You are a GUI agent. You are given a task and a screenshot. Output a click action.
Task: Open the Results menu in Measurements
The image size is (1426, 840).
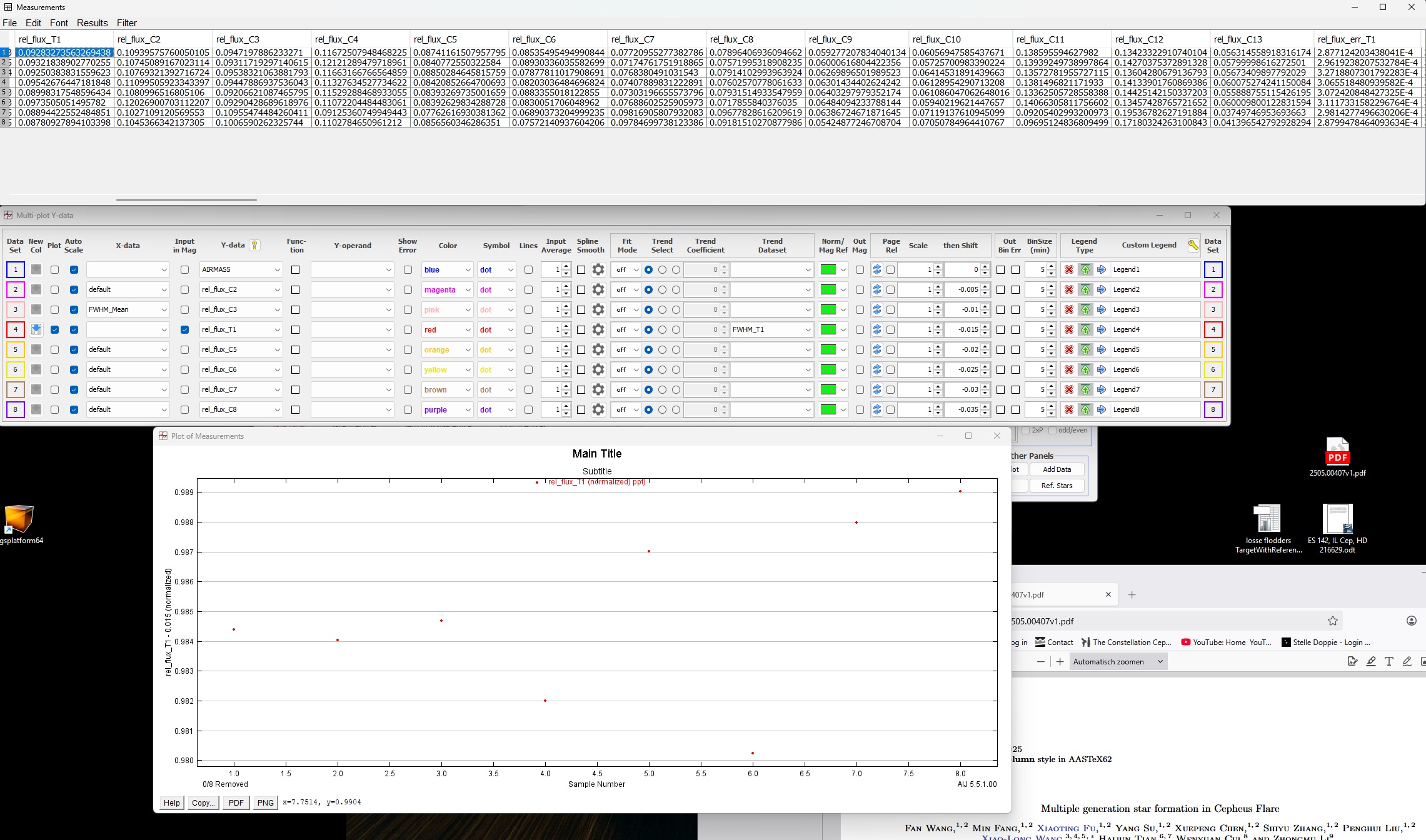pos(92,23)
